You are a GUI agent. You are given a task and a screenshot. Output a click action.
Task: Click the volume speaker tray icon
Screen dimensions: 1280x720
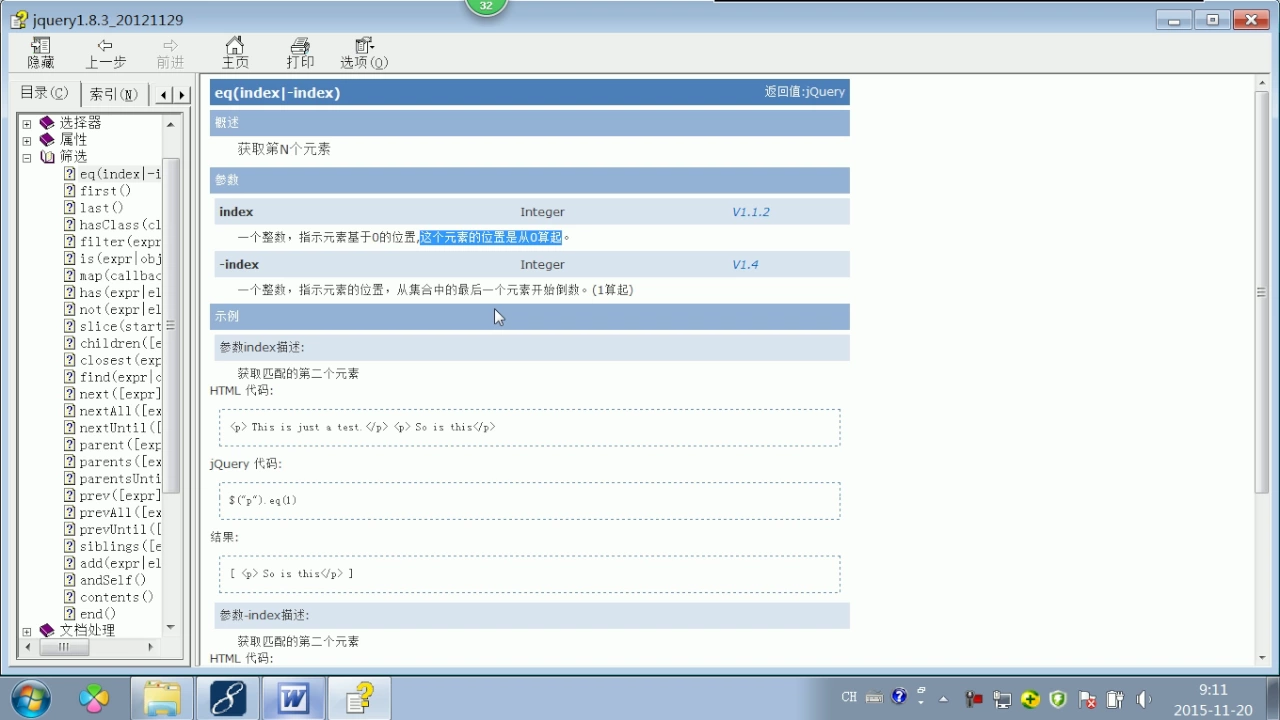pos(1144,699)
